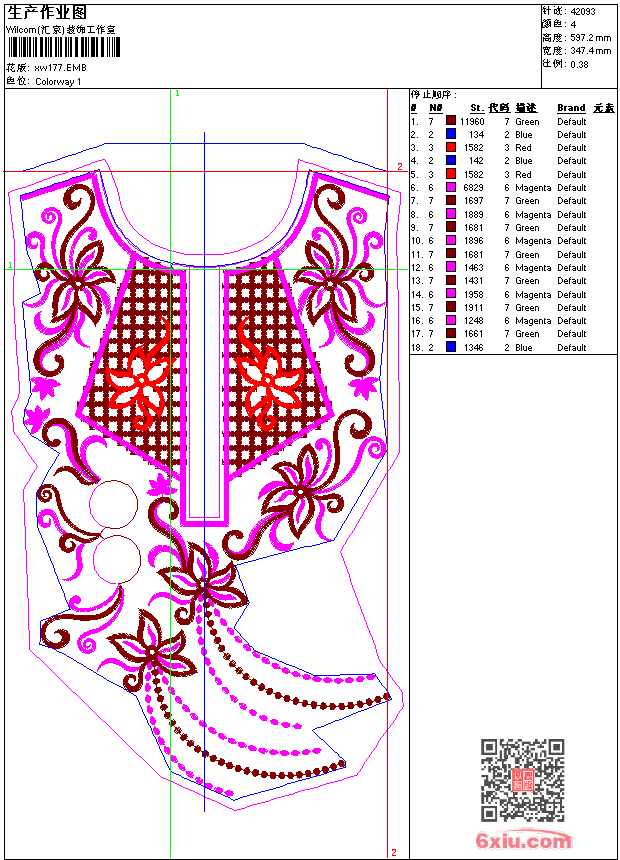Select stitch count '1248'

(x=474, y=321)
